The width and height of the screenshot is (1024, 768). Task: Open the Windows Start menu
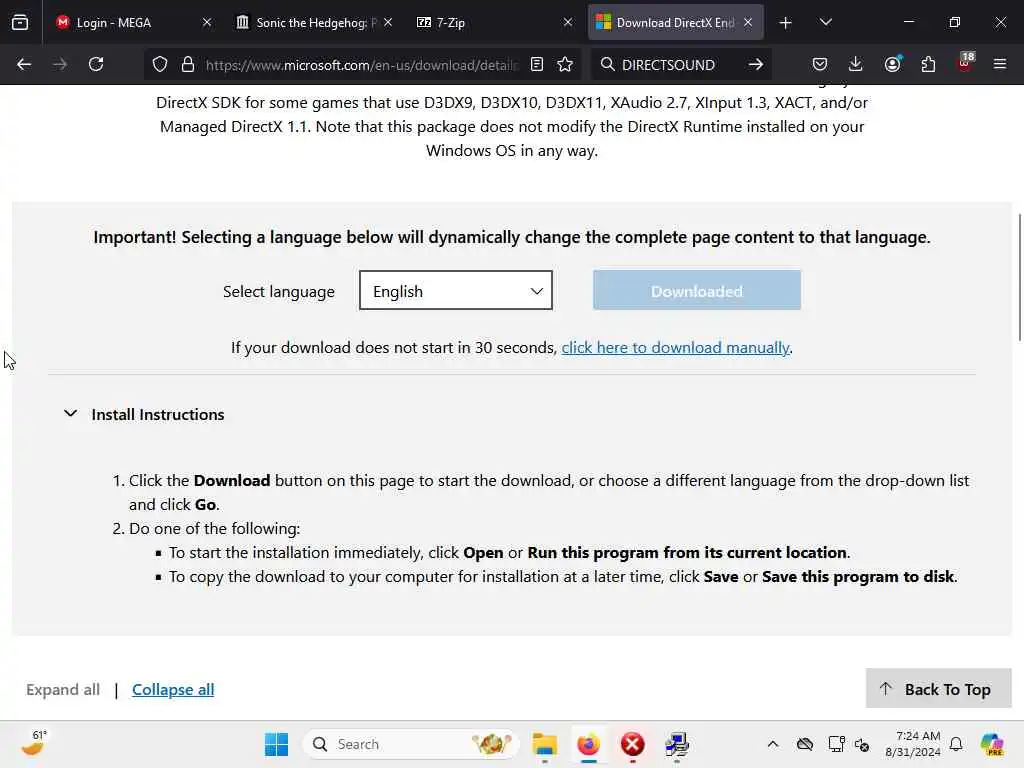click(276, 744)
